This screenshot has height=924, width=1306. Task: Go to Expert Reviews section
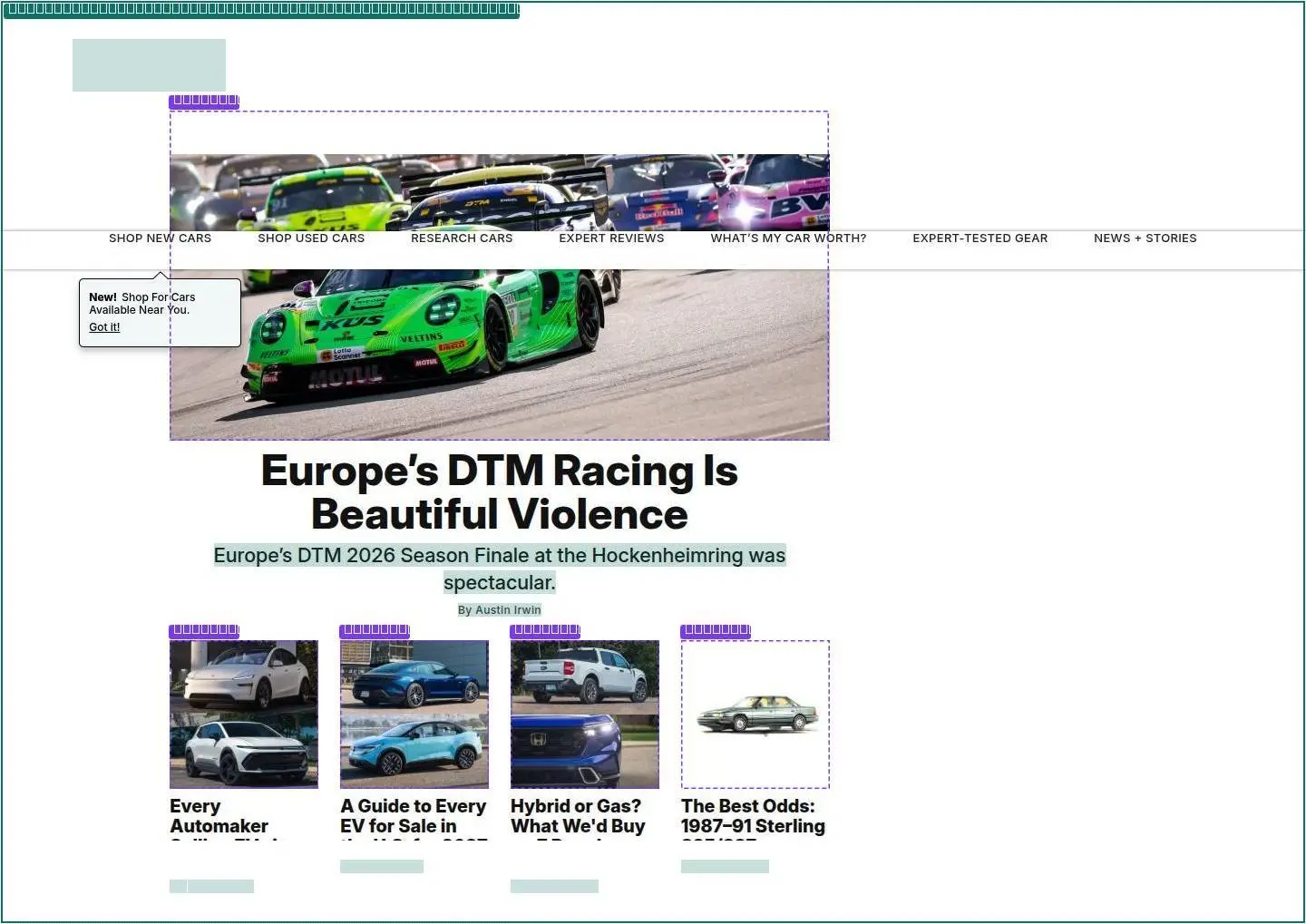pos(611,238)
